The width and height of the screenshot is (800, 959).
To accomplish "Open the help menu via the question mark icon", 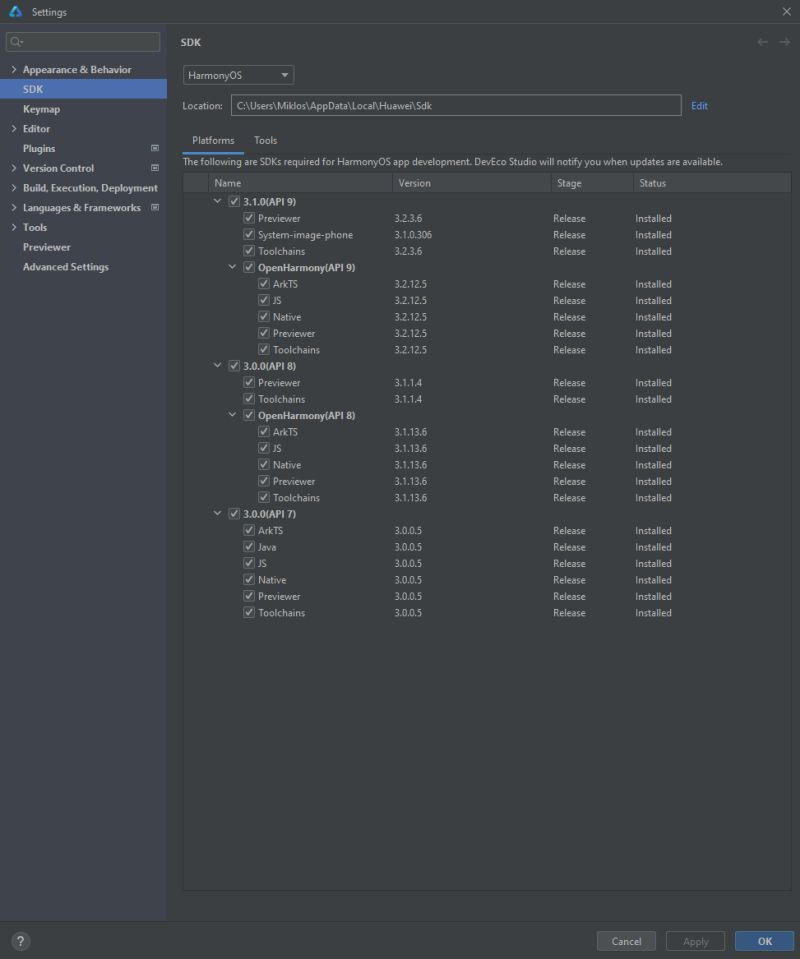I will (x=19, y=940).
